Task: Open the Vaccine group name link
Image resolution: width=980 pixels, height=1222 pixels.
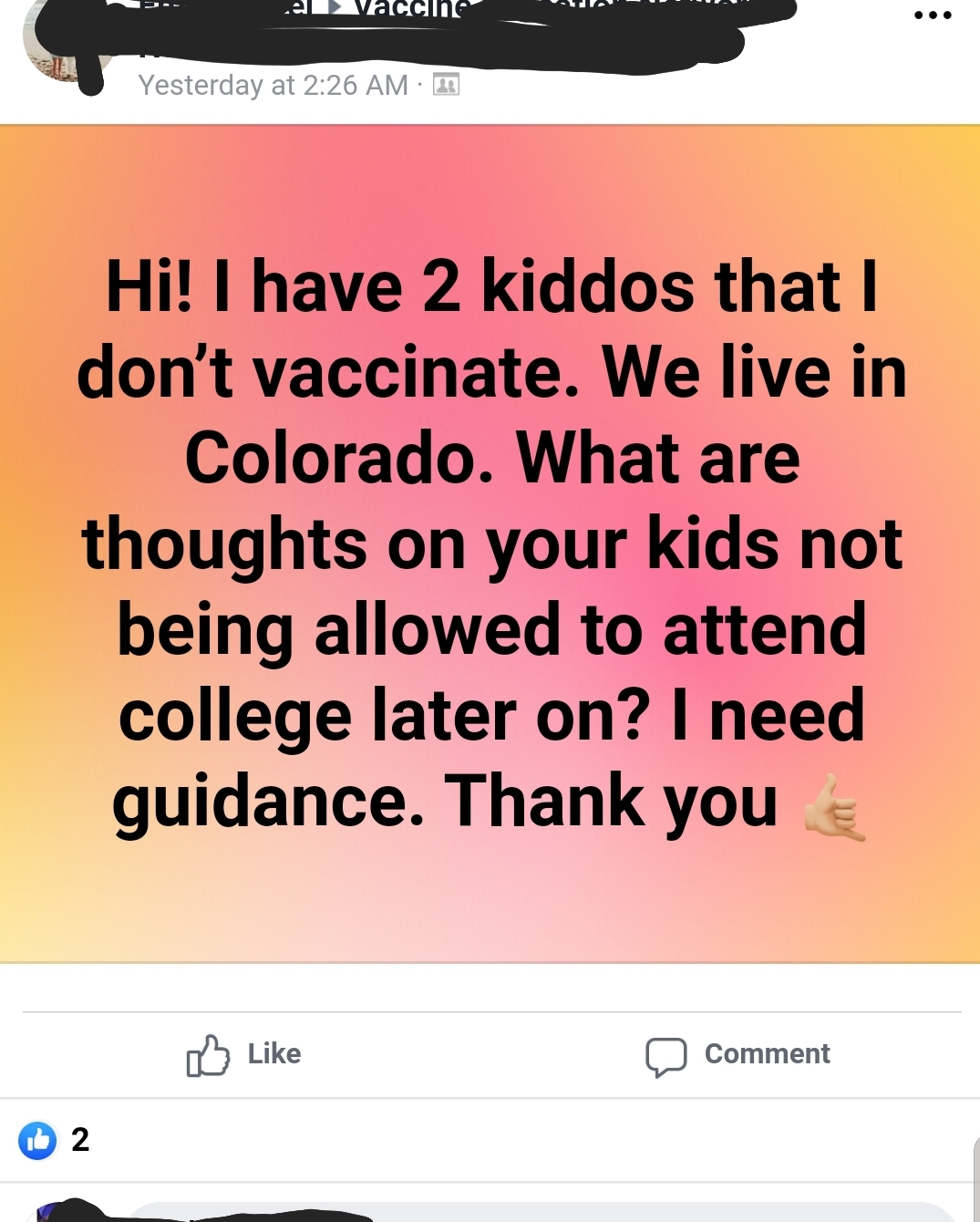Action: (x=412, y=7)
